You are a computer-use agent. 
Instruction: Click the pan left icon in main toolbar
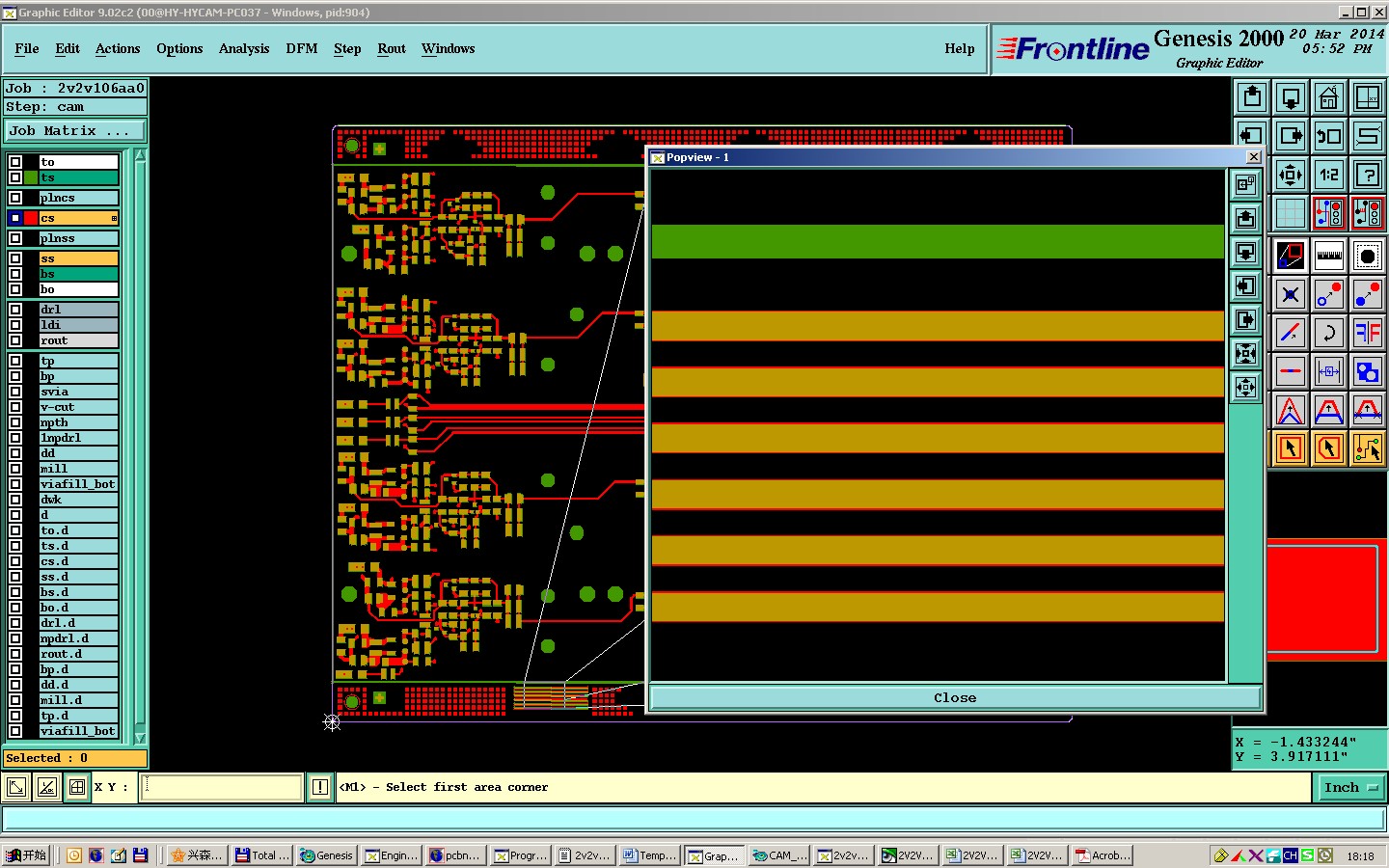click(1252, 136)
